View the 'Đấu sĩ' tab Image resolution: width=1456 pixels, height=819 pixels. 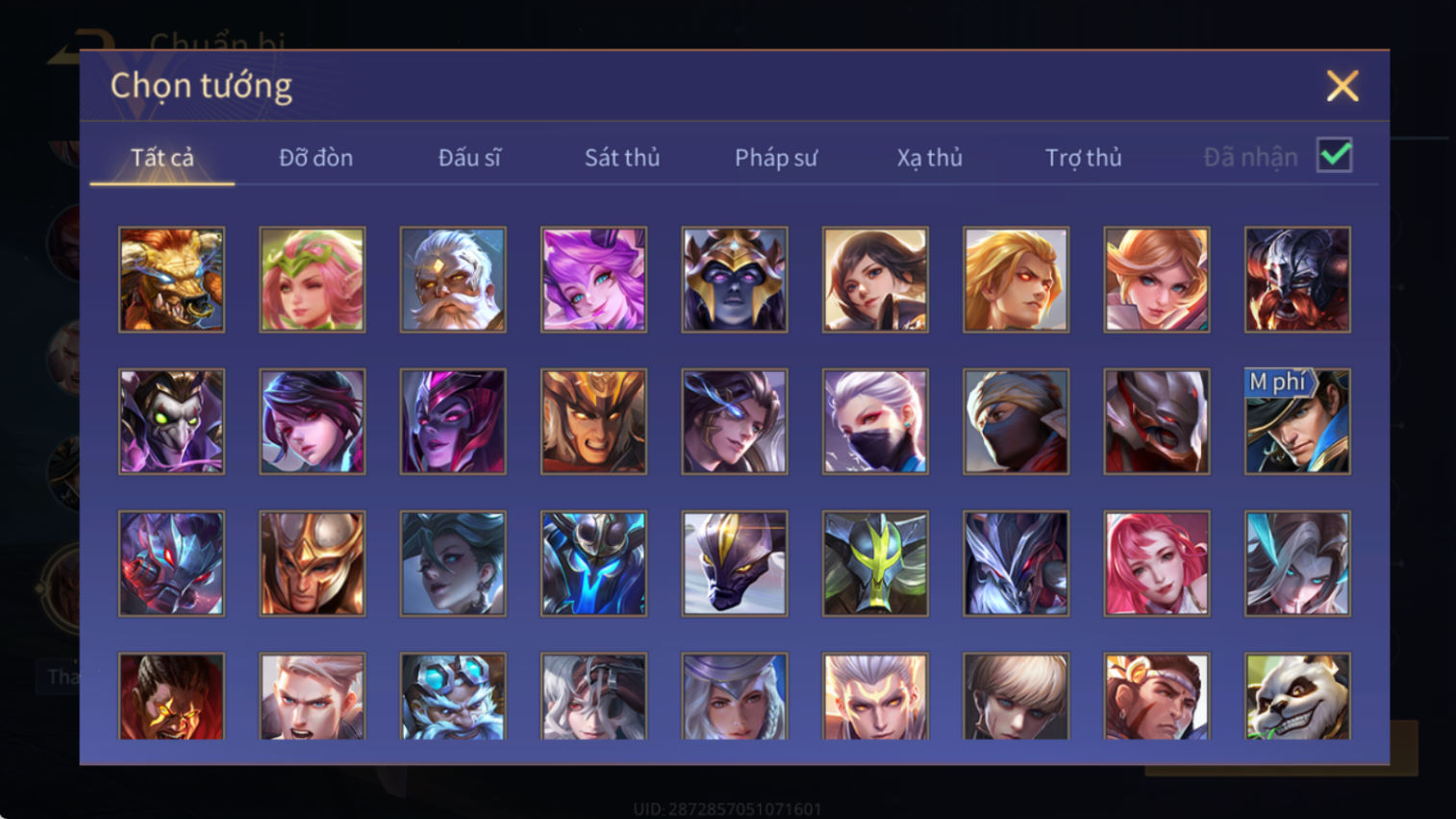click(x=469, y=158)
